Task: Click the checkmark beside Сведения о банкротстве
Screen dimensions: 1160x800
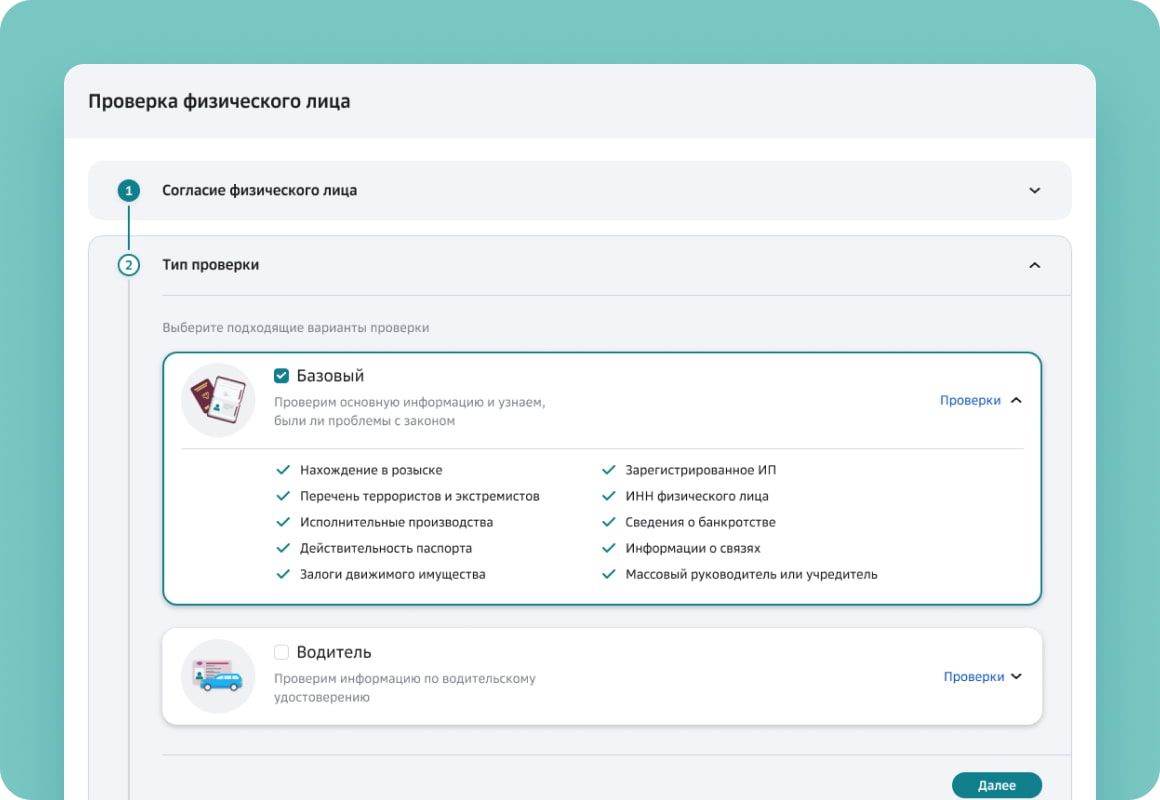Action: (x=608, y=522)
